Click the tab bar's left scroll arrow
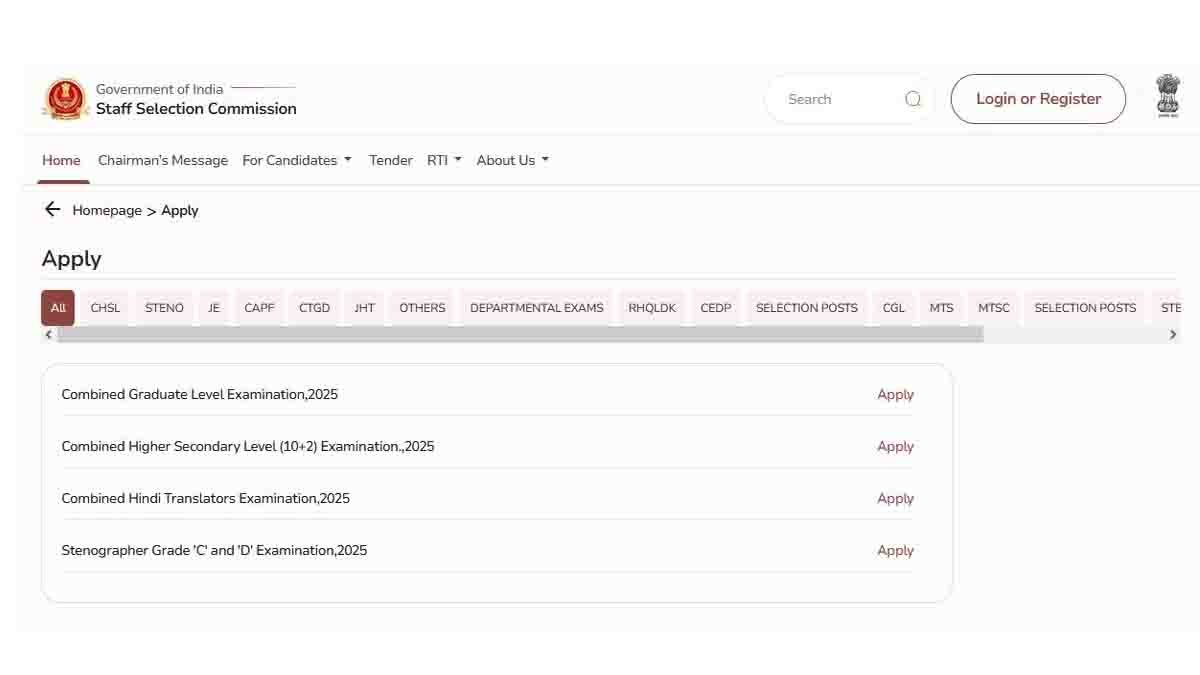This screenshot has height=675, width=1200. click(x=49, y=335)
